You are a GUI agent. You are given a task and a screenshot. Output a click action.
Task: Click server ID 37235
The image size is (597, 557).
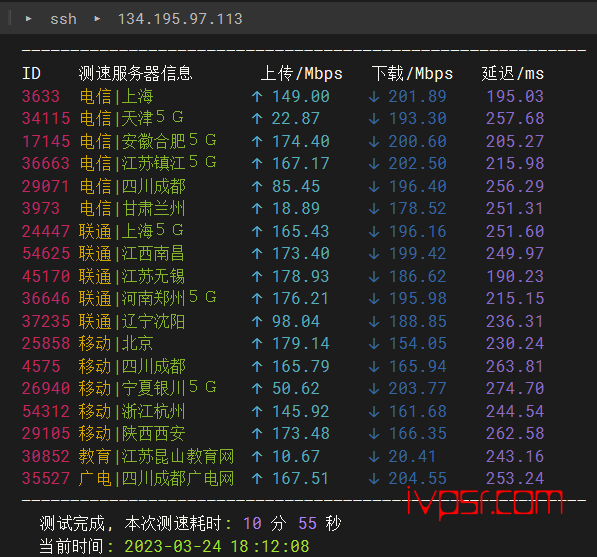tap(46, 321)
